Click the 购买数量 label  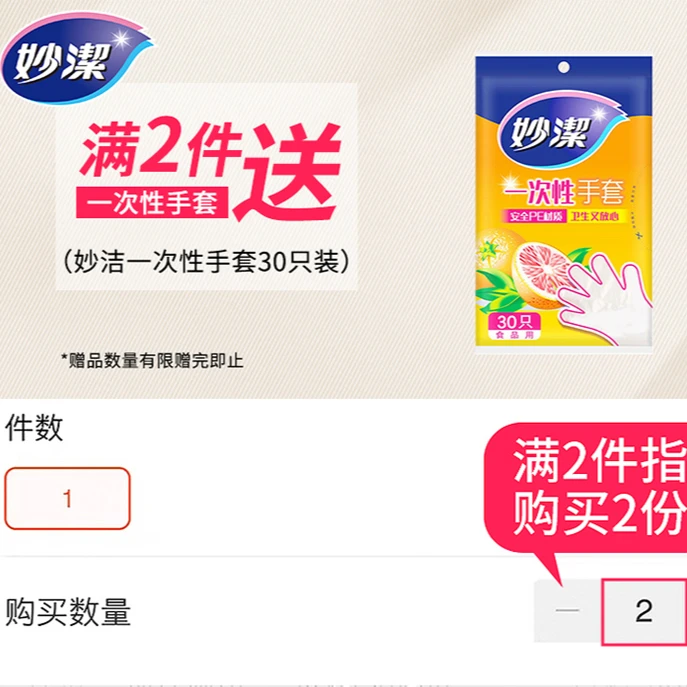click(x=68, y=612)
